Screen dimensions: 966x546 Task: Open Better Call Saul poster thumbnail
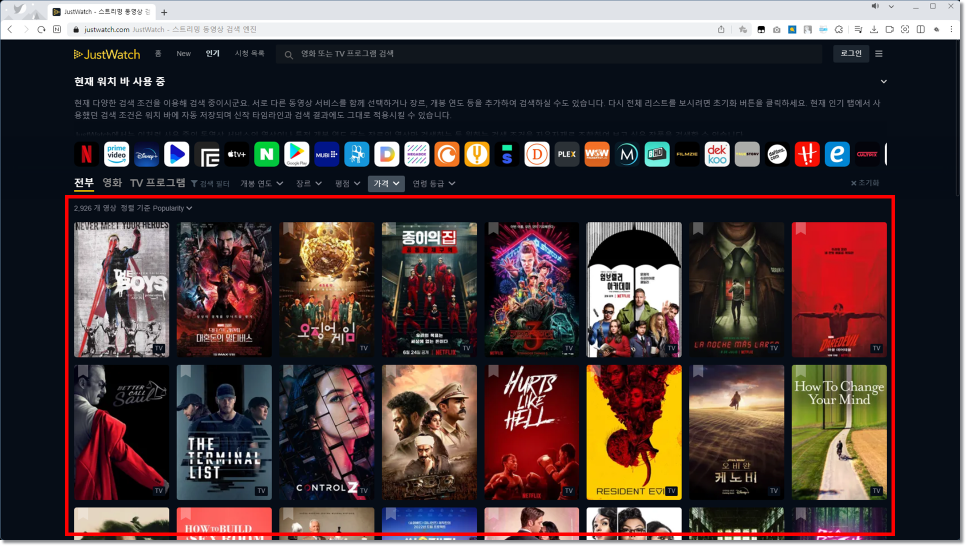121,433
